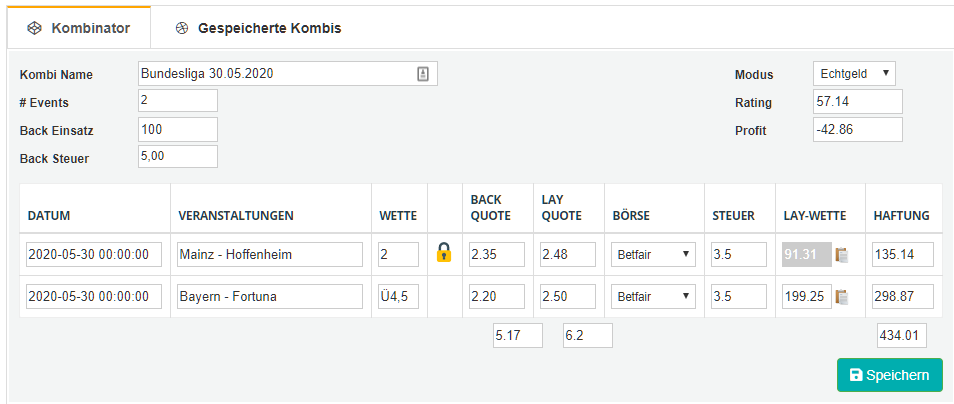Image resolution: width=954 pixels, height=404 pixels.
Task: Open Börse dropdown for Bayern - Fortuna row
Action: [653, 296]
